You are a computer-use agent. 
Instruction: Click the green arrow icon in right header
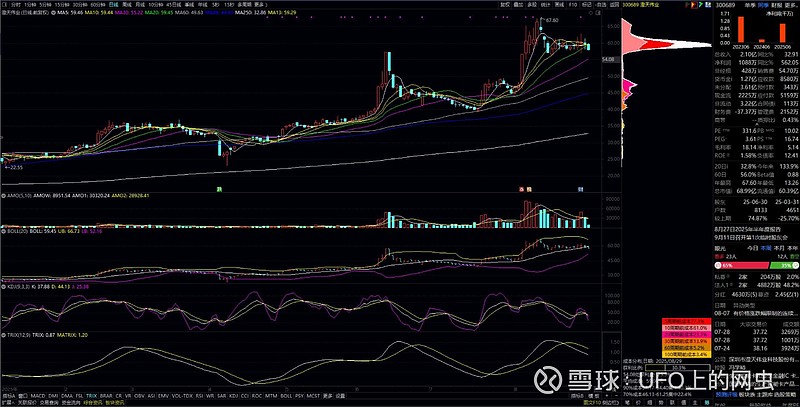click(x=701, y=4)
